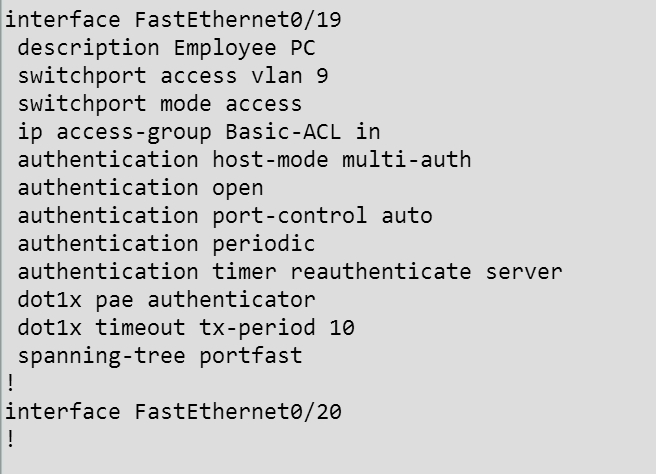Place cursor on 'authentication open' line
This screenshot has height=474, width=656.
[x=141, y=188]
